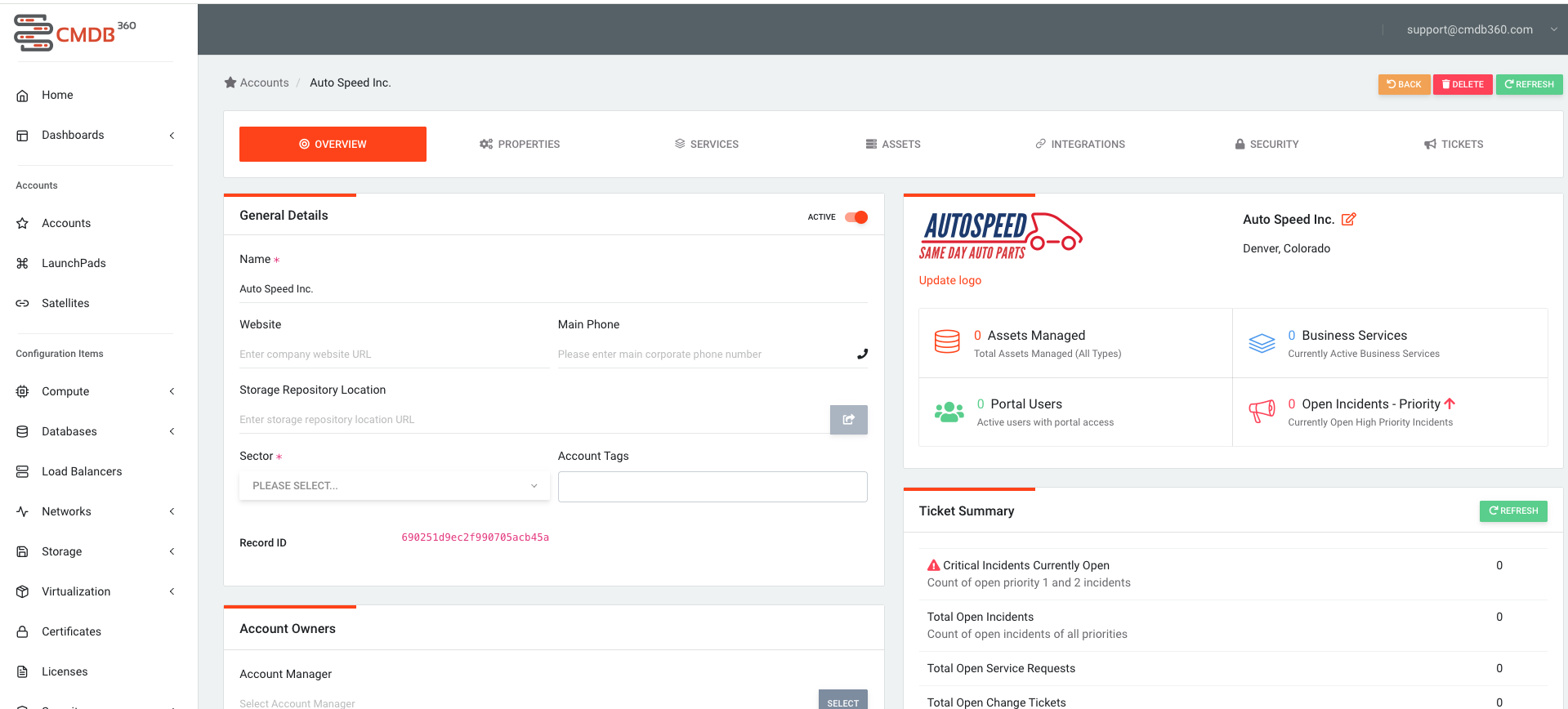Click into the Account Tags field
The width and height of the screenshot is (1568, 709).
click(713, 487)
